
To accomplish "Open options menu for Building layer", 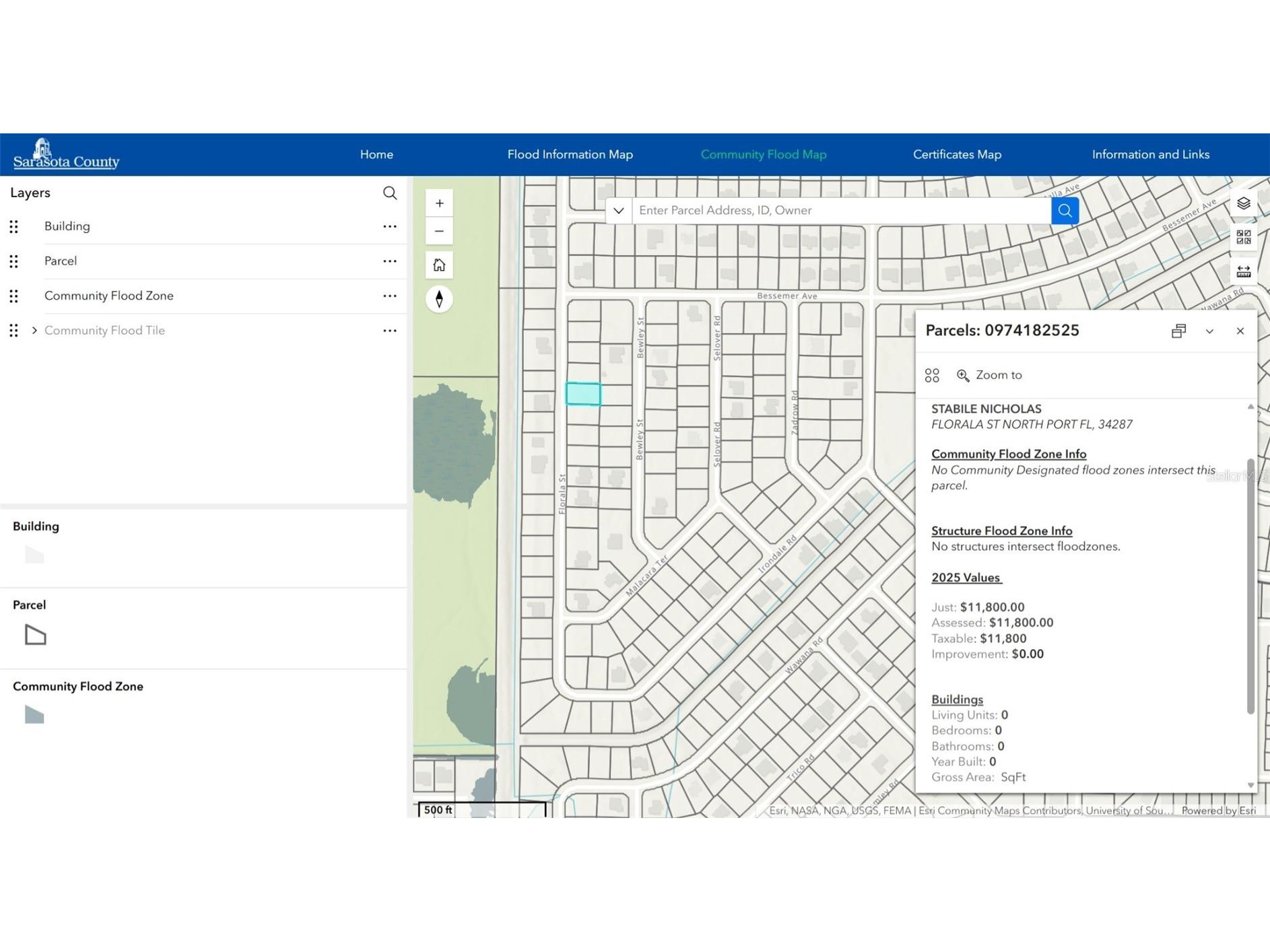I will [389, 227].
